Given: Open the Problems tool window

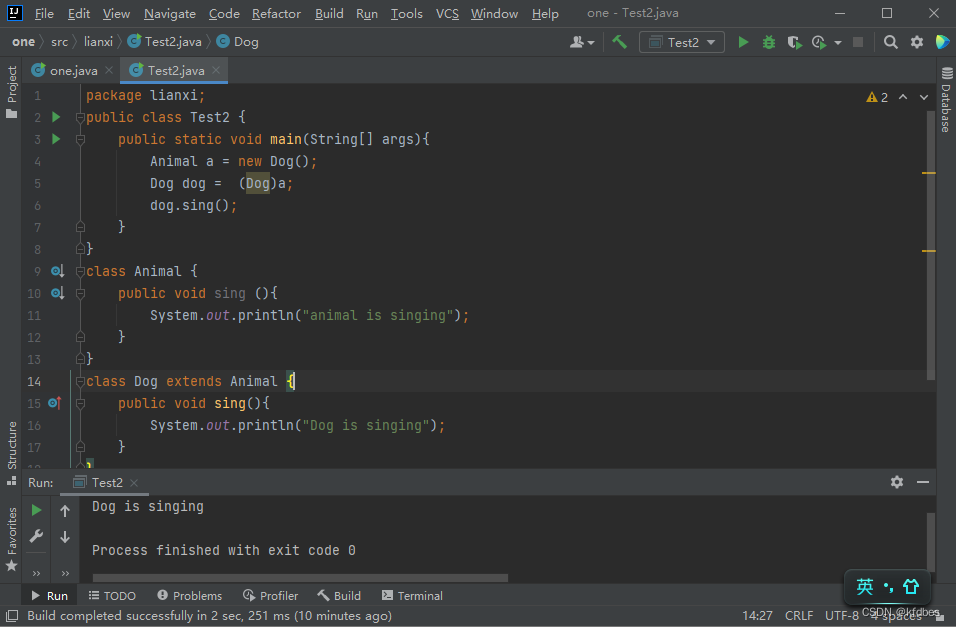Looking at the screenshot, I should coord(190,595).
